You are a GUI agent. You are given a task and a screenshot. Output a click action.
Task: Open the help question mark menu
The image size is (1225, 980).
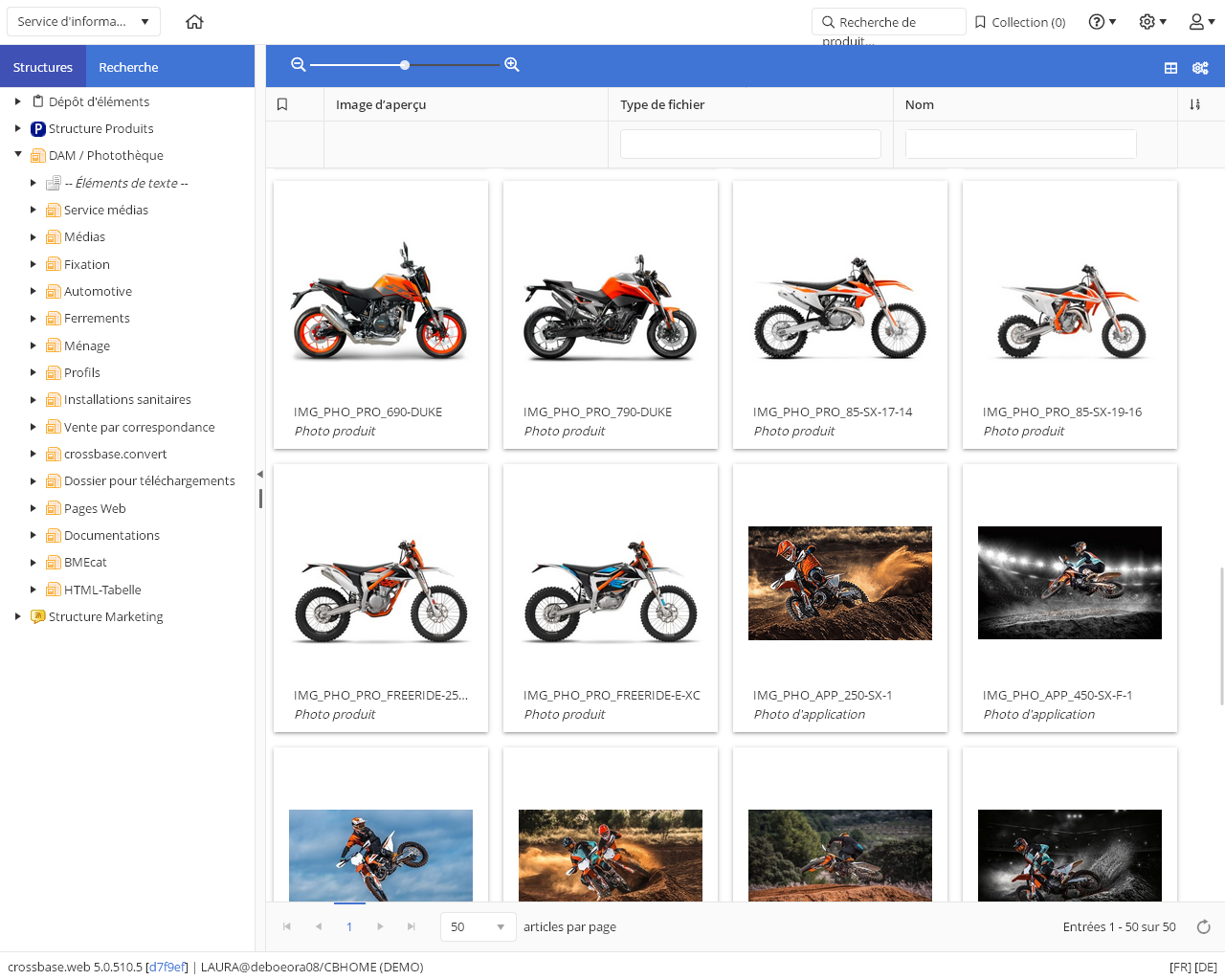tap(1102, 22)
